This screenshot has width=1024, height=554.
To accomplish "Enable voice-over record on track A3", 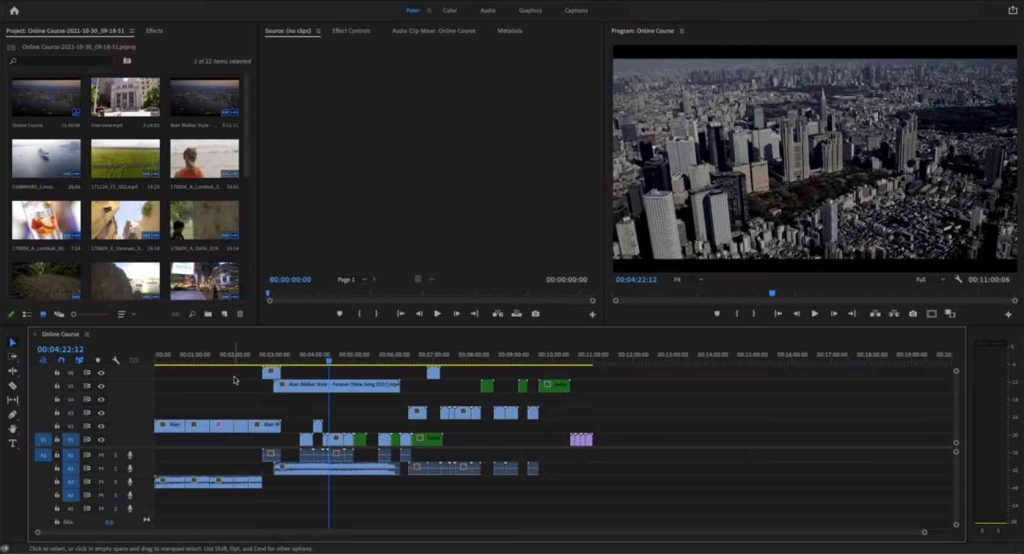I will (130, 482).
